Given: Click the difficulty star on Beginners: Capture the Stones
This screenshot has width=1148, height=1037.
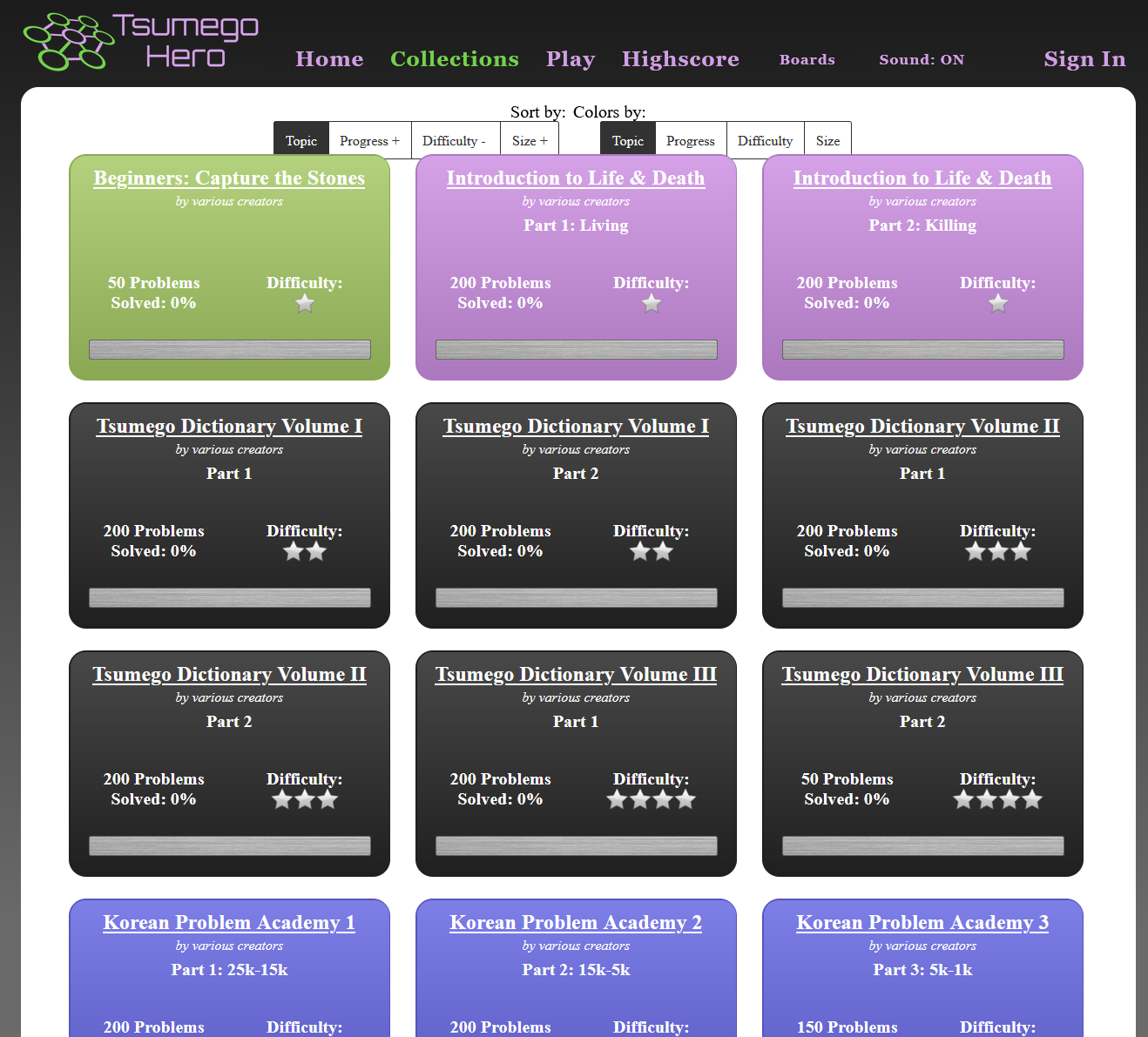Looking at the screenshot, I should coord(304,303).
